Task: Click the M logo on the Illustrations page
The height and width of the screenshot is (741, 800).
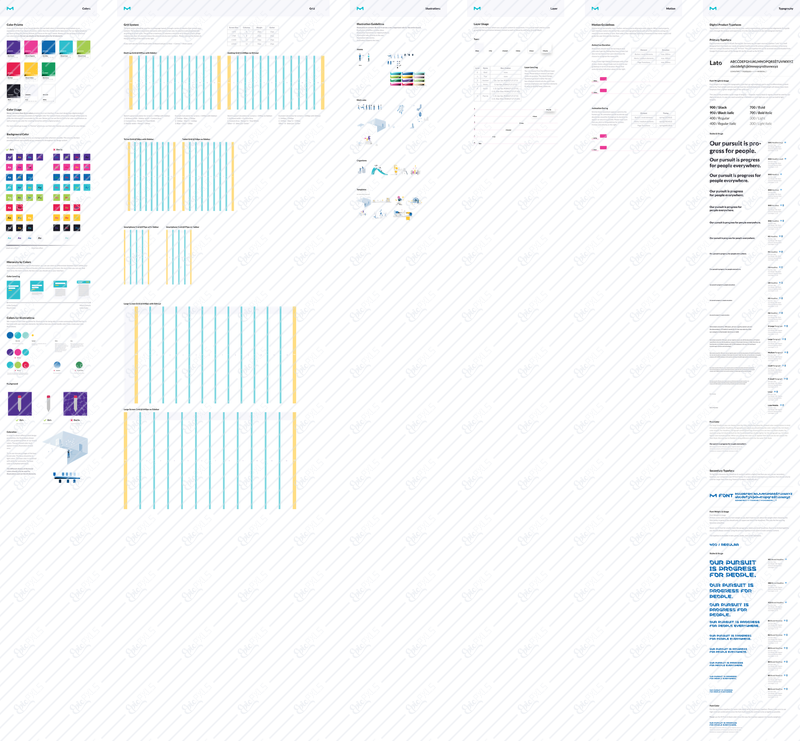Action: tap(360, 9)
